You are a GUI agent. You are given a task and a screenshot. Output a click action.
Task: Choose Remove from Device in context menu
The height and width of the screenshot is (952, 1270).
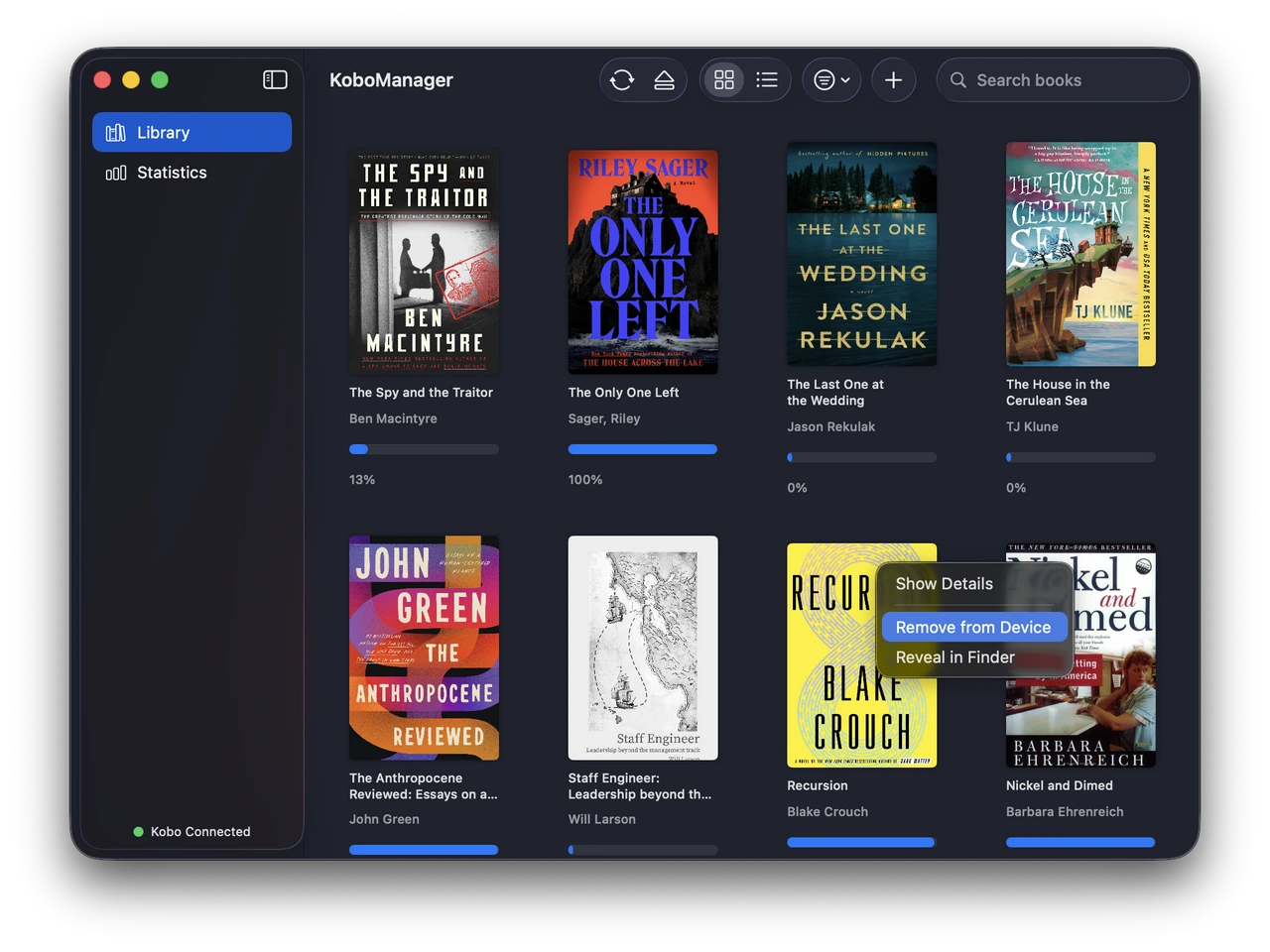tap(973, 627)
